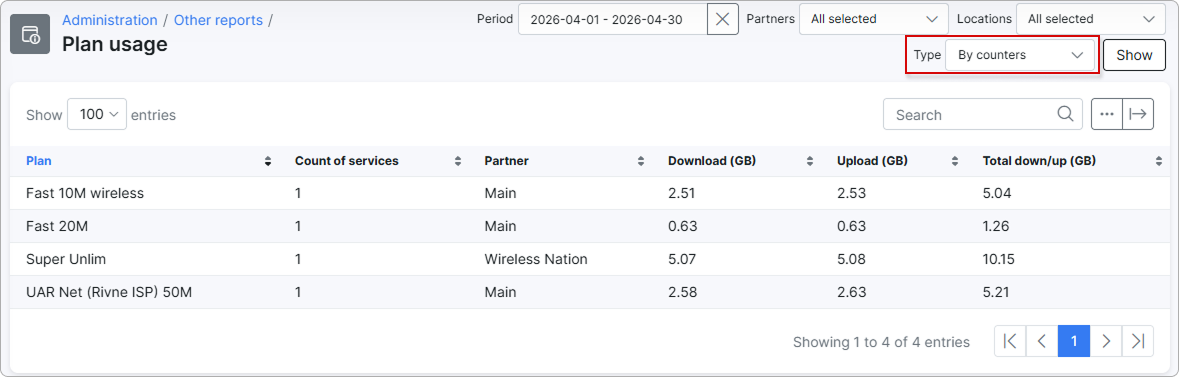Image resolution: width=1179 pixels, height=377 pixels.
Task: Open the Other reports breadcrumb link
Action: click(218, 20)
